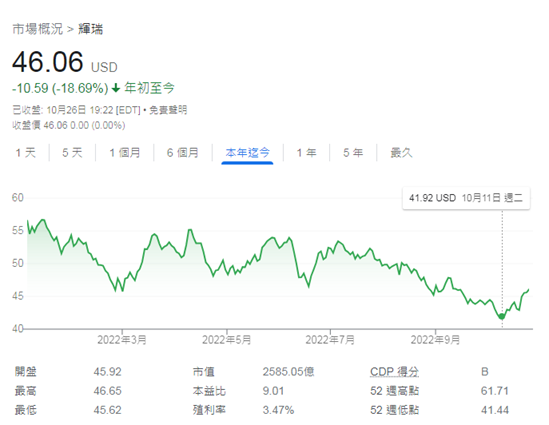
Task: Click the 2022年5月 axis label
Action: (227, 340)
